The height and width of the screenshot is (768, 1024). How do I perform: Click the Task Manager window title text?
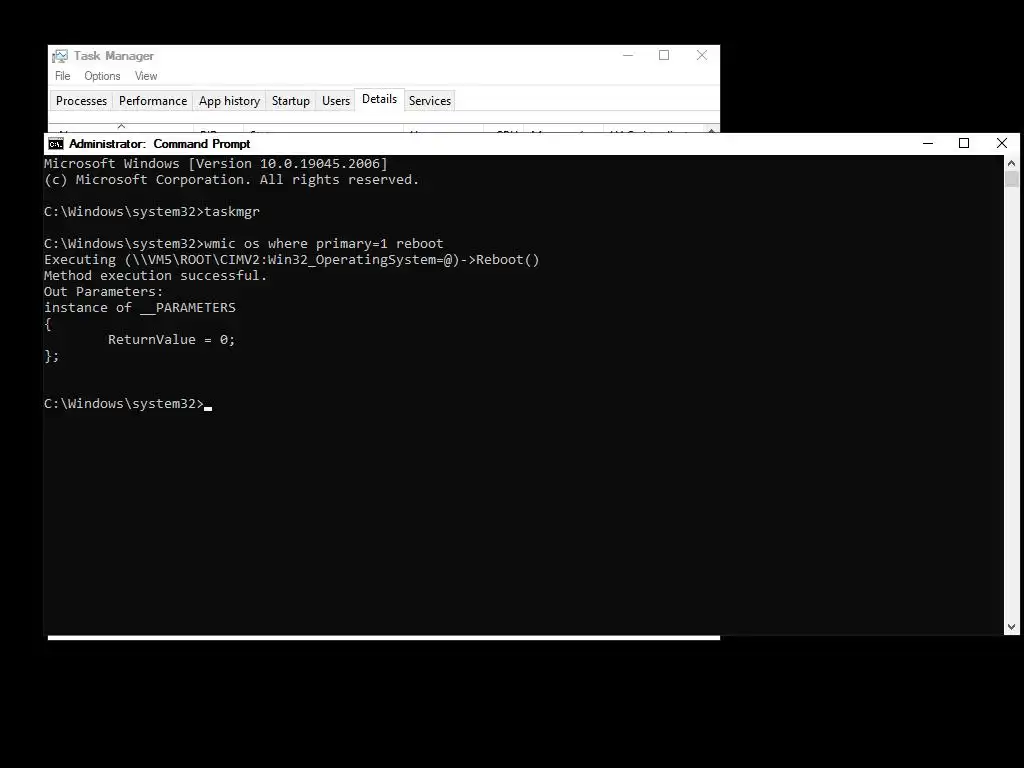pyautogui.click(x=114, y=56)
